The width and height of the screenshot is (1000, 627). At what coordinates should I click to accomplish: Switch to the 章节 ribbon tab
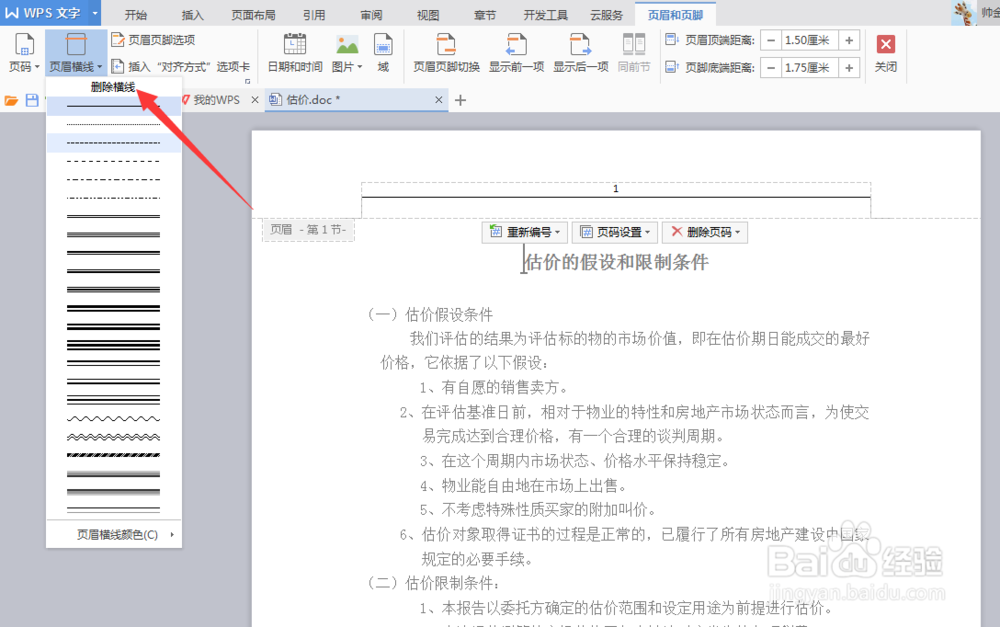pyautogui.click(x=485, y=15)
